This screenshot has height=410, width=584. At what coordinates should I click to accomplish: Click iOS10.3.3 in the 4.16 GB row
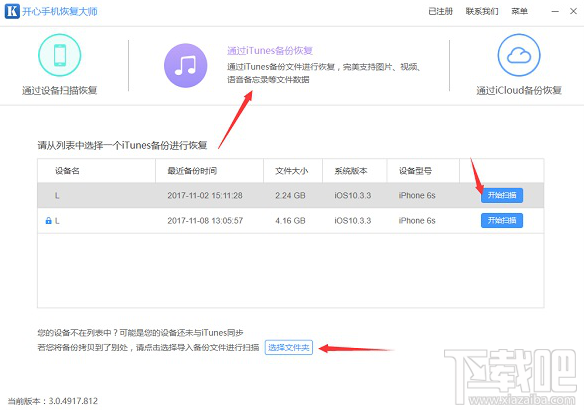(x=352, y=221)
